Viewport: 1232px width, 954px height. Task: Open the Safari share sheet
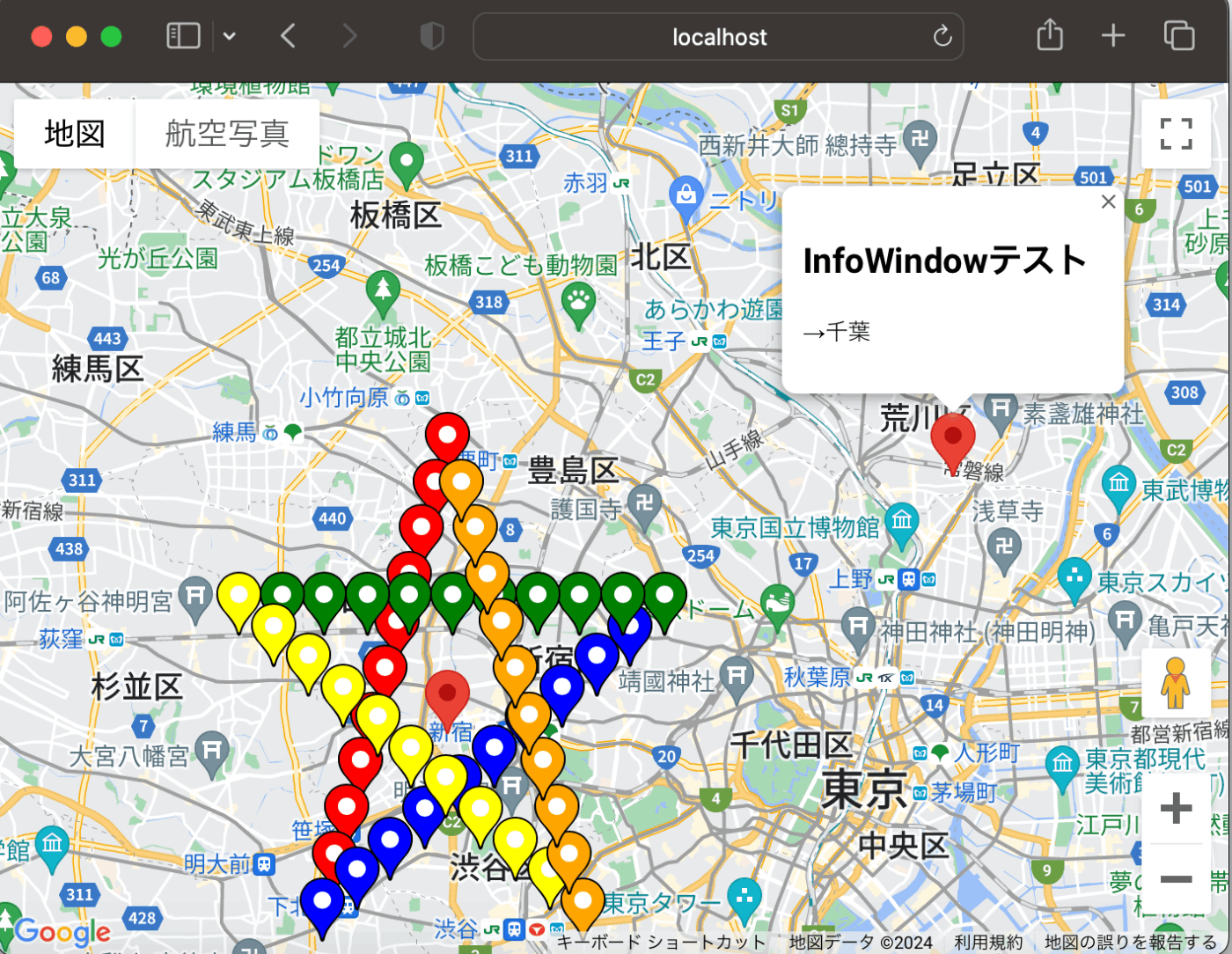1049,35
